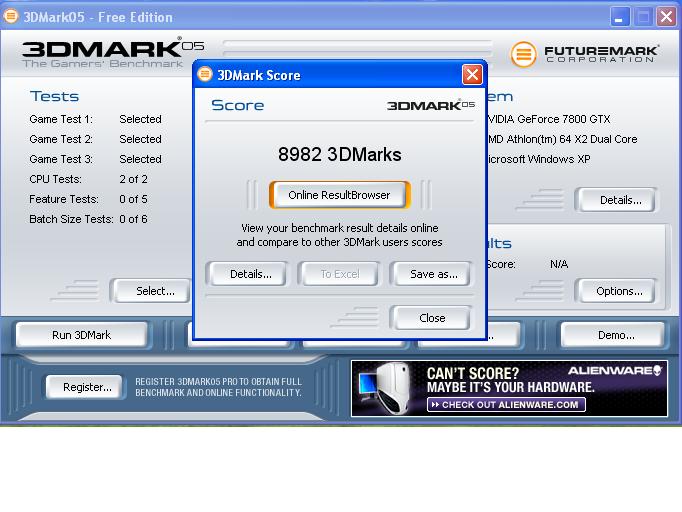Click the Run 3DMark button
This screenshot has width=682, height=512.
point(81,335)
